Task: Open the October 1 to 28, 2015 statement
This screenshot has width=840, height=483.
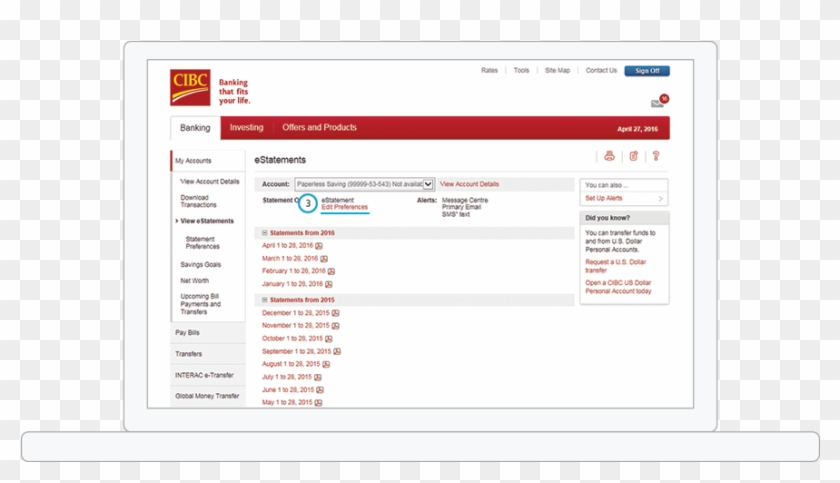Action: click(292, 339)
